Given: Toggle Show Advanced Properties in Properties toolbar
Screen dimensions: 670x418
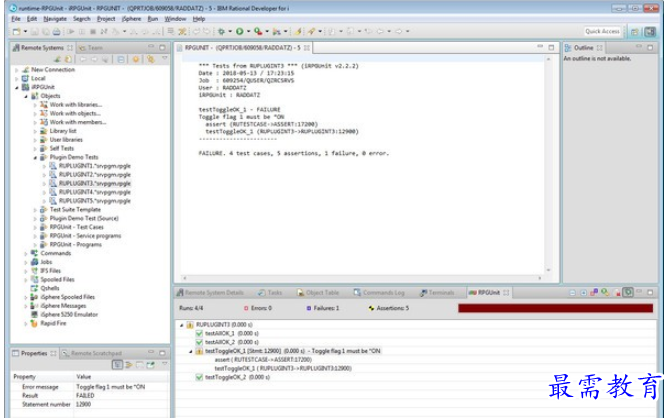Looking at the screenshot, I should tap(129, 365).
